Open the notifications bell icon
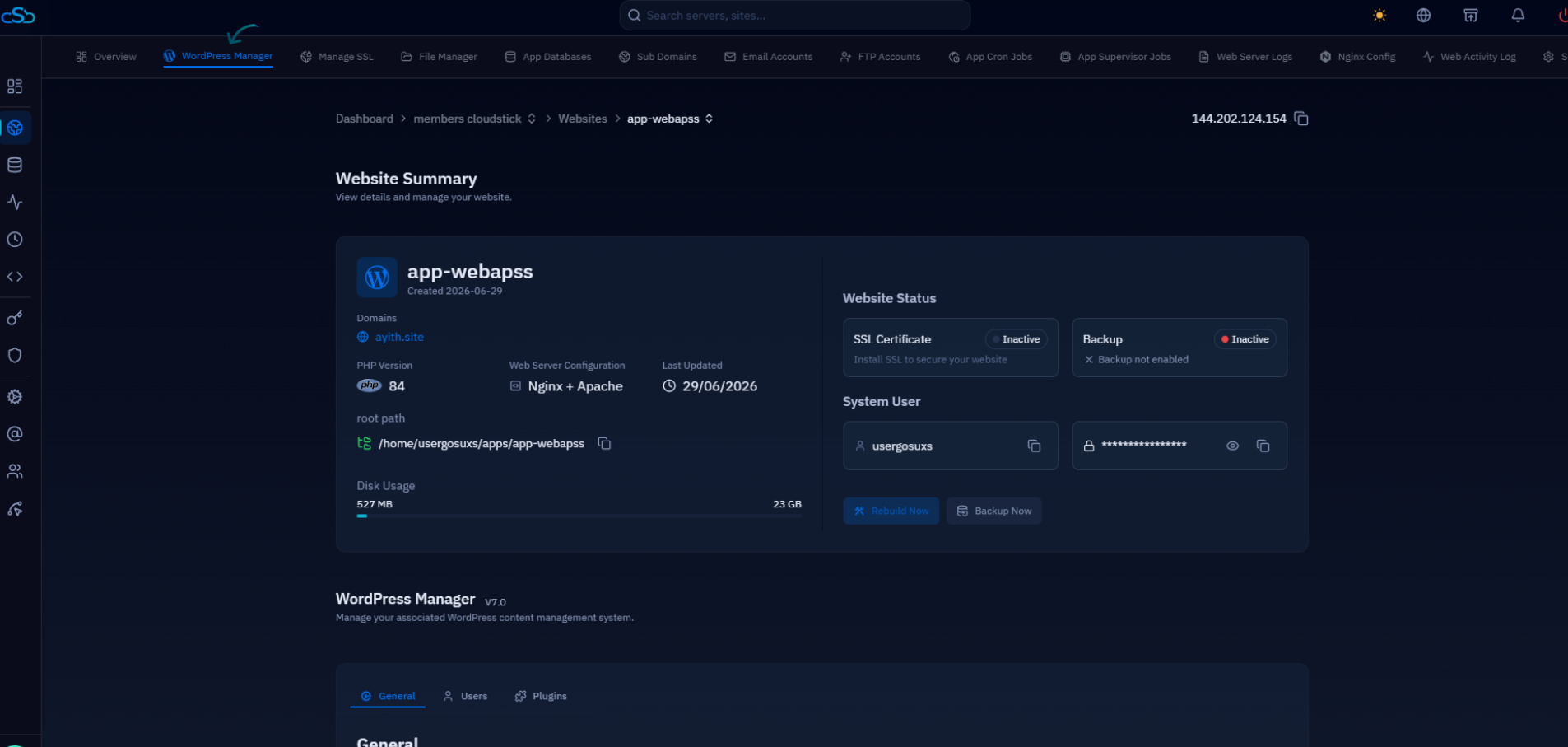Screen dimensions: 1568x747 1518,16
